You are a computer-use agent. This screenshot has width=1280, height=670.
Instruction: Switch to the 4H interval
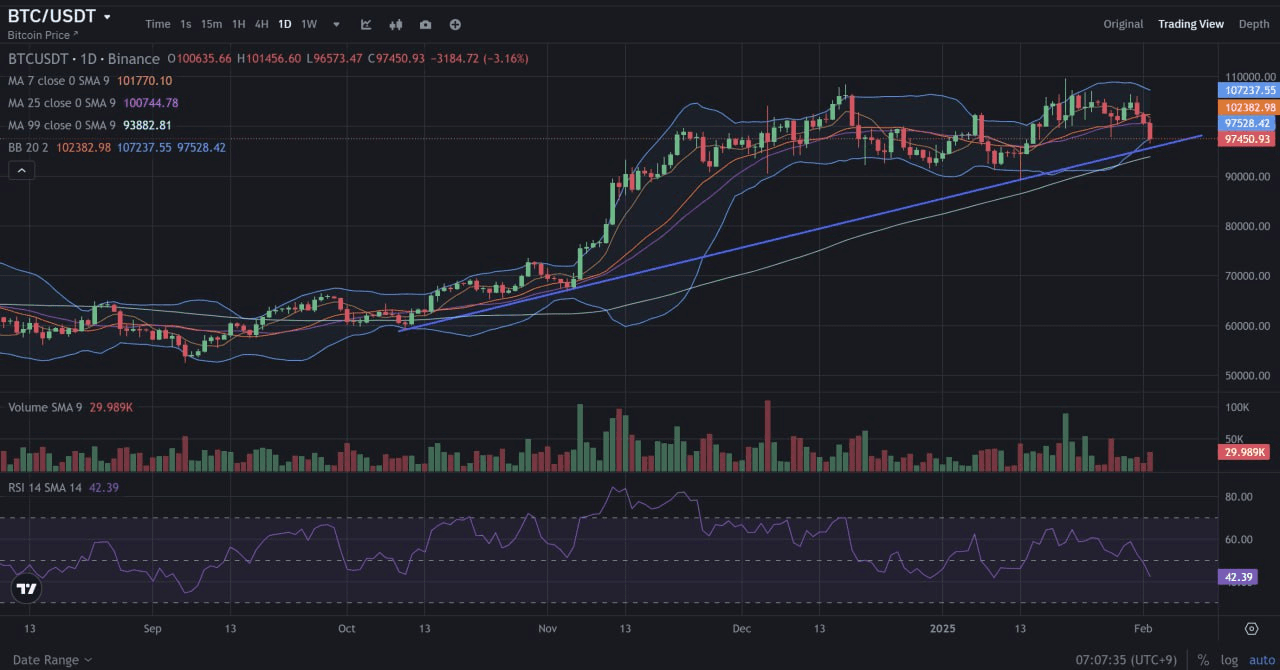coord(261,24)
